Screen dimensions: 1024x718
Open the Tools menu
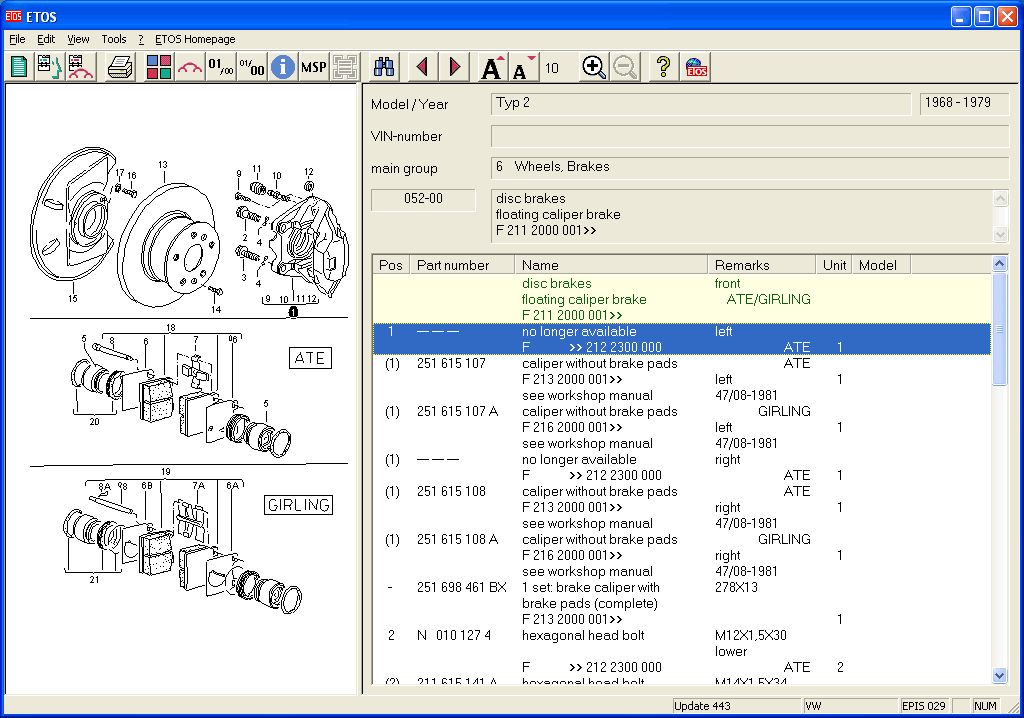[x=114, y=39]
